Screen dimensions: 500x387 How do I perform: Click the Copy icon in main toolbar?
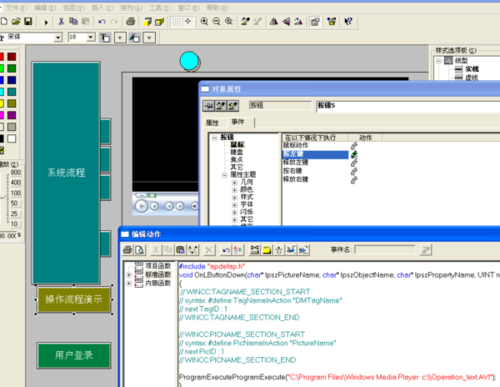(73, 22)
